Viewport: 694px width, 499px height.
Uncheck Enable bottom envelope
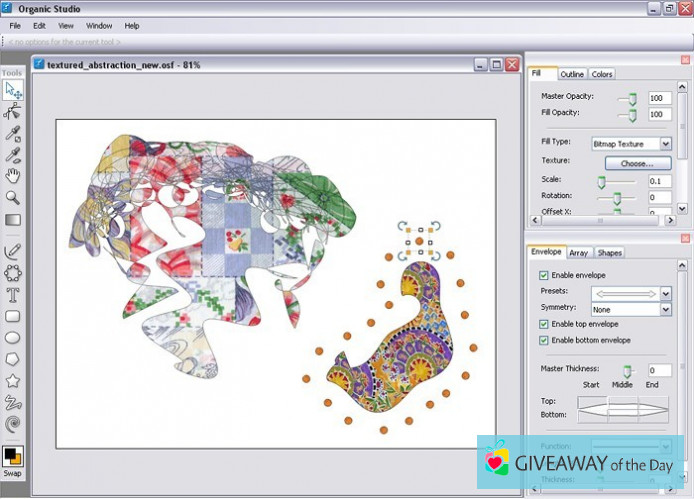(544, 341)
